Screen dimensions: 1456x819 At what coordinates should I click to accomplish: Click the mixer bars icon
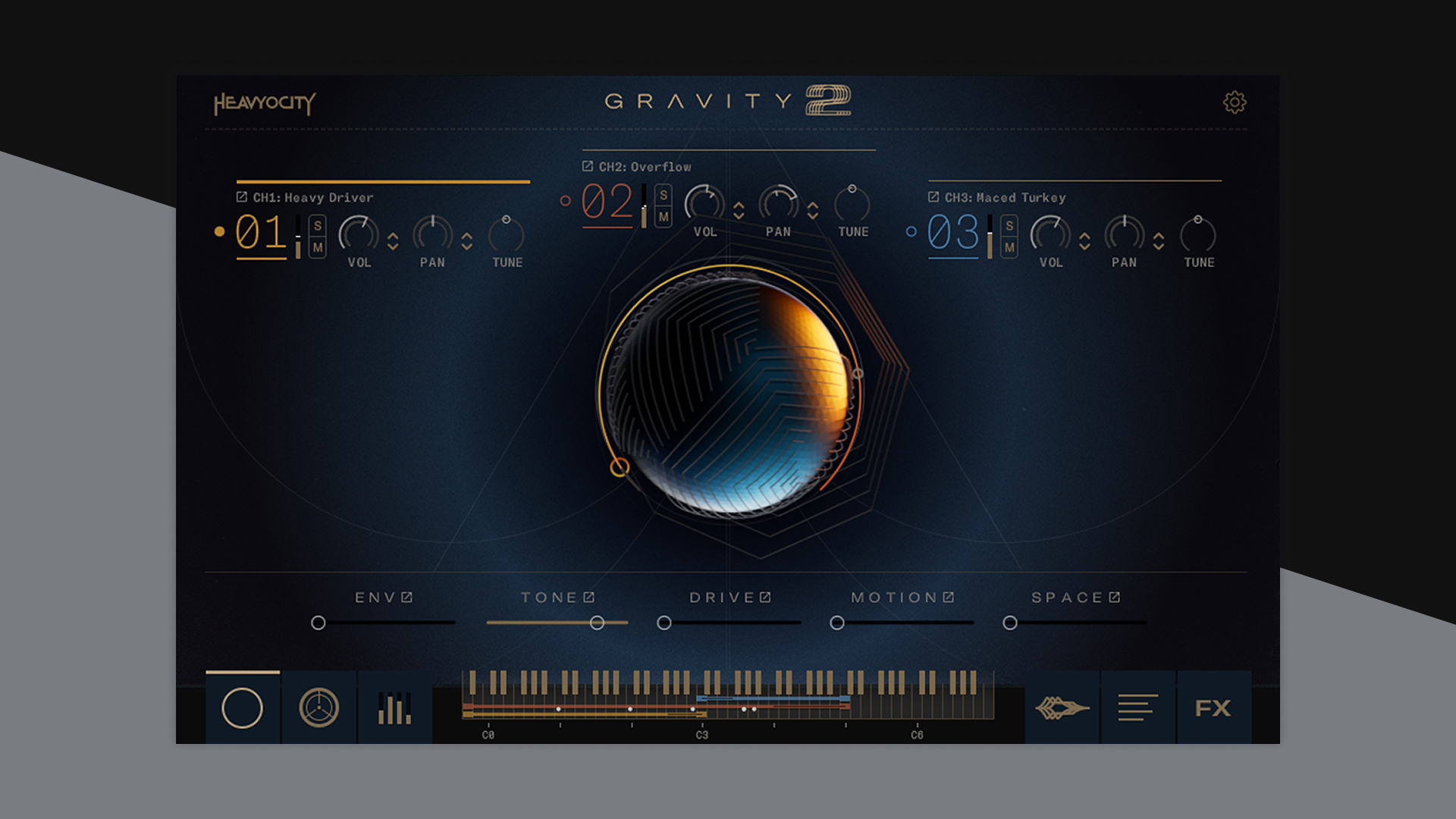(x=394, y=707)
